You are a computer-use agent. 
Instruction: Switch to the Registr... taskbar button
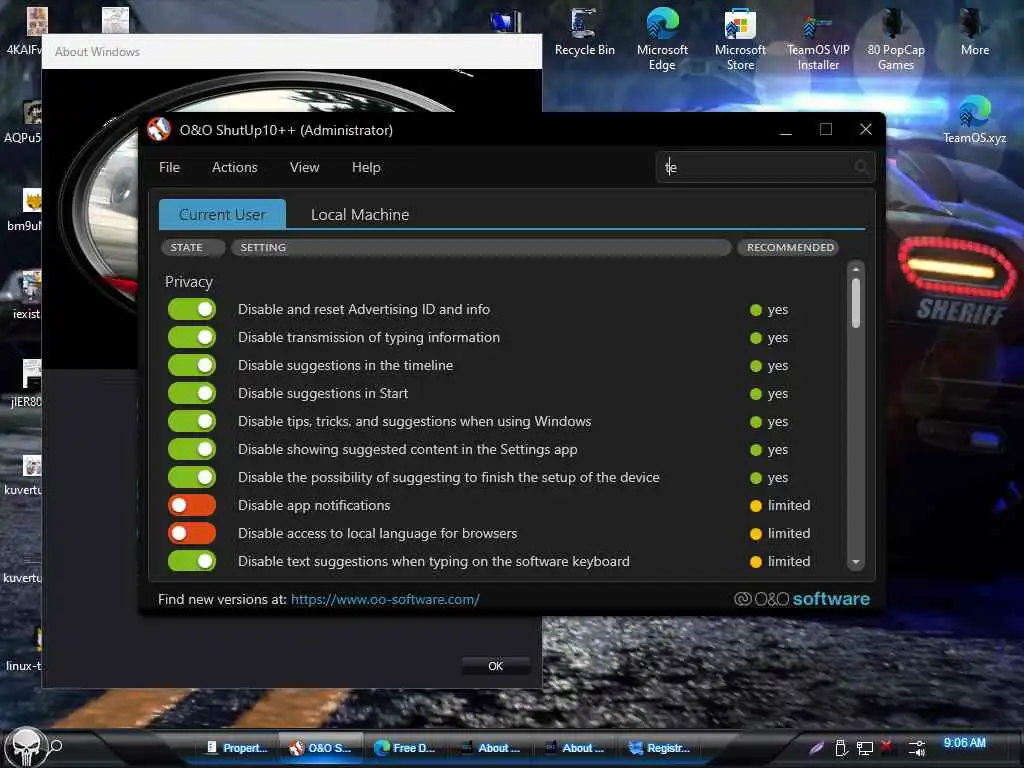(x=659, y=748)
